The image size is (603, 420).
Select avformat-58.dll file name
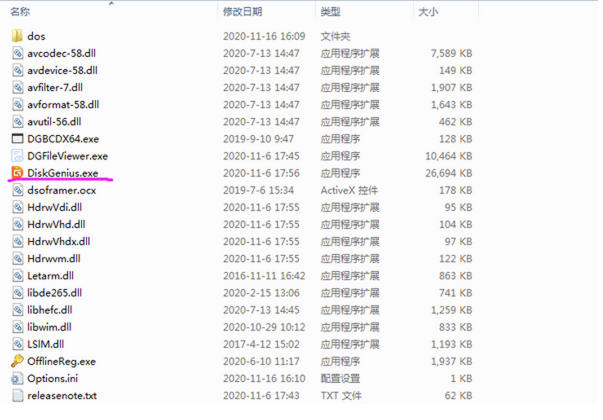pyautogui.click(x=63, y=105)
